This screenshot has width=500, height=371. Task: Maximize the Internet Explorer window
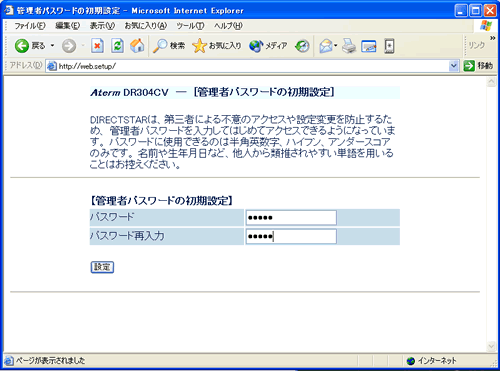coord(475,11)
